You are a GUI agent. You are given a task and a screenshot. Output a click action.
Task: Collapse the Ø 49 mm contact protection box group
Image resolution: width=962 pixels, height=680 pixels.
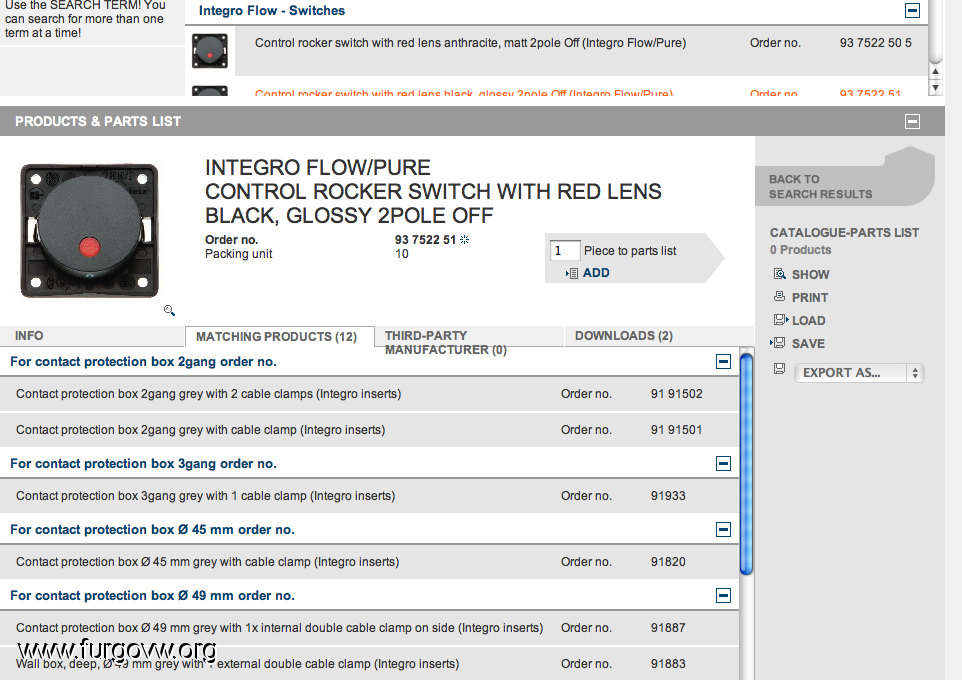(723, 595)
